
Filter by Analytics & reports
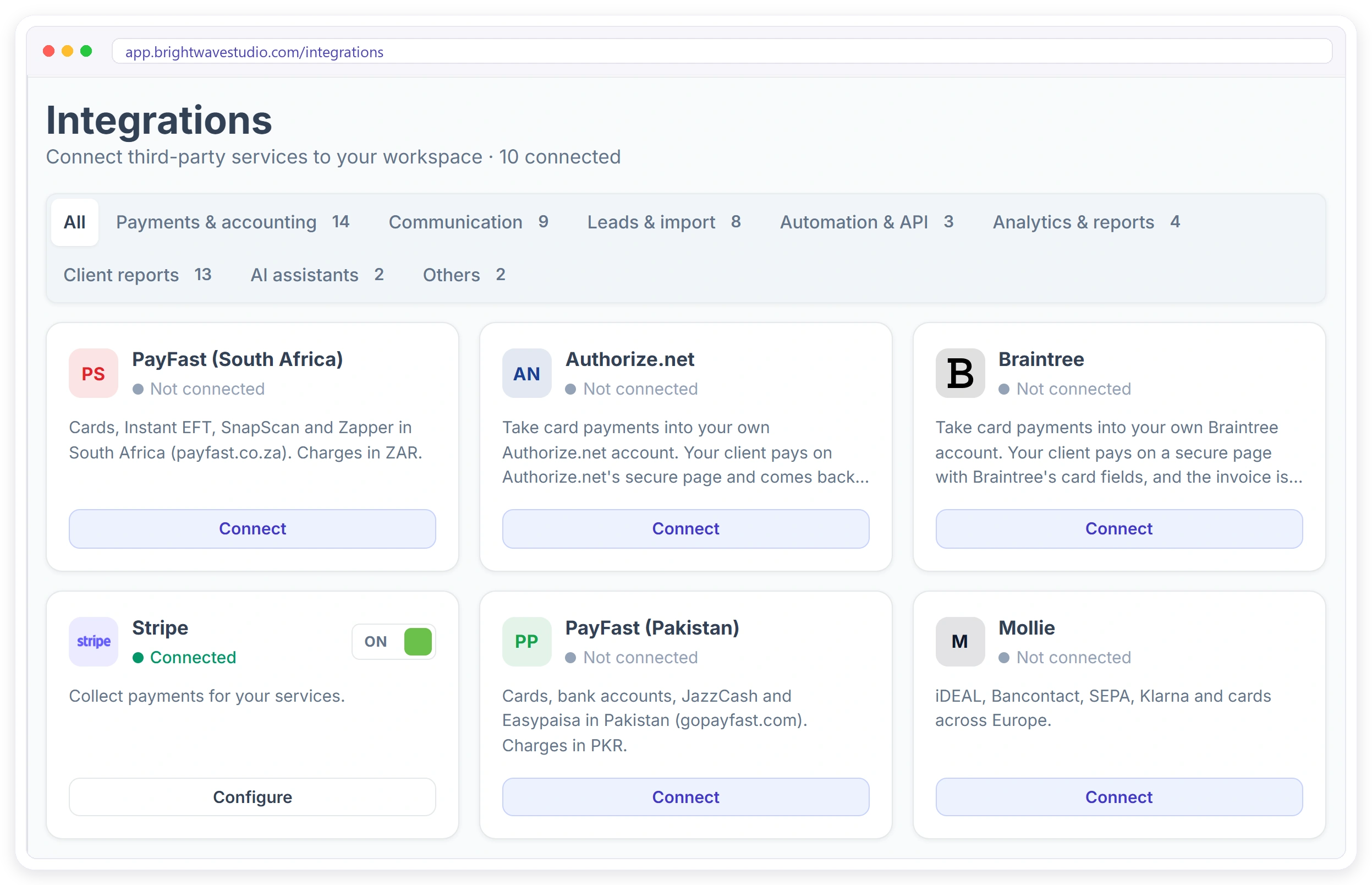point(1086,222)
